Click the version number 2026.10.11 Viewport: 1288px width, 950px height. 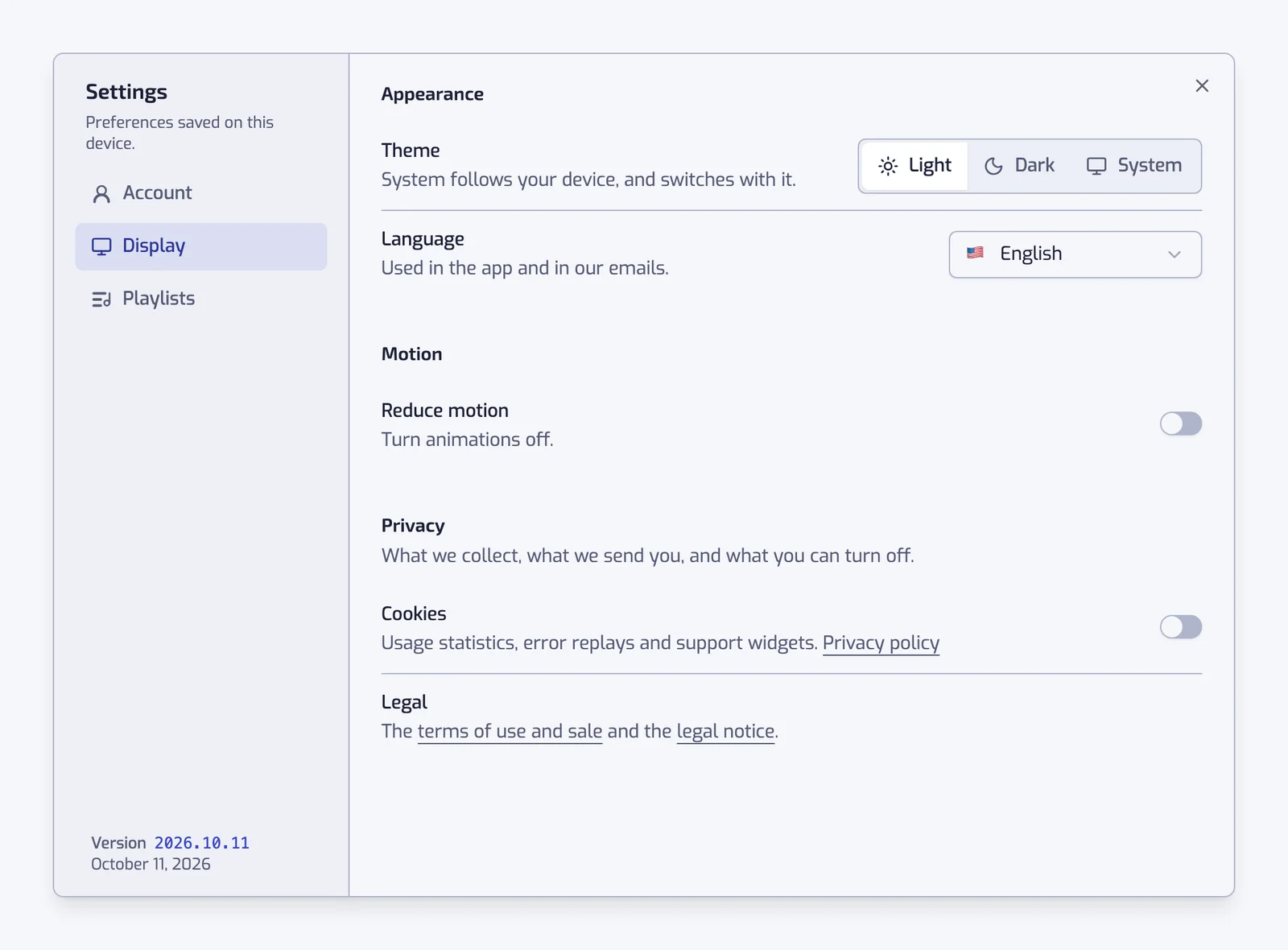[x=202, y=843]
